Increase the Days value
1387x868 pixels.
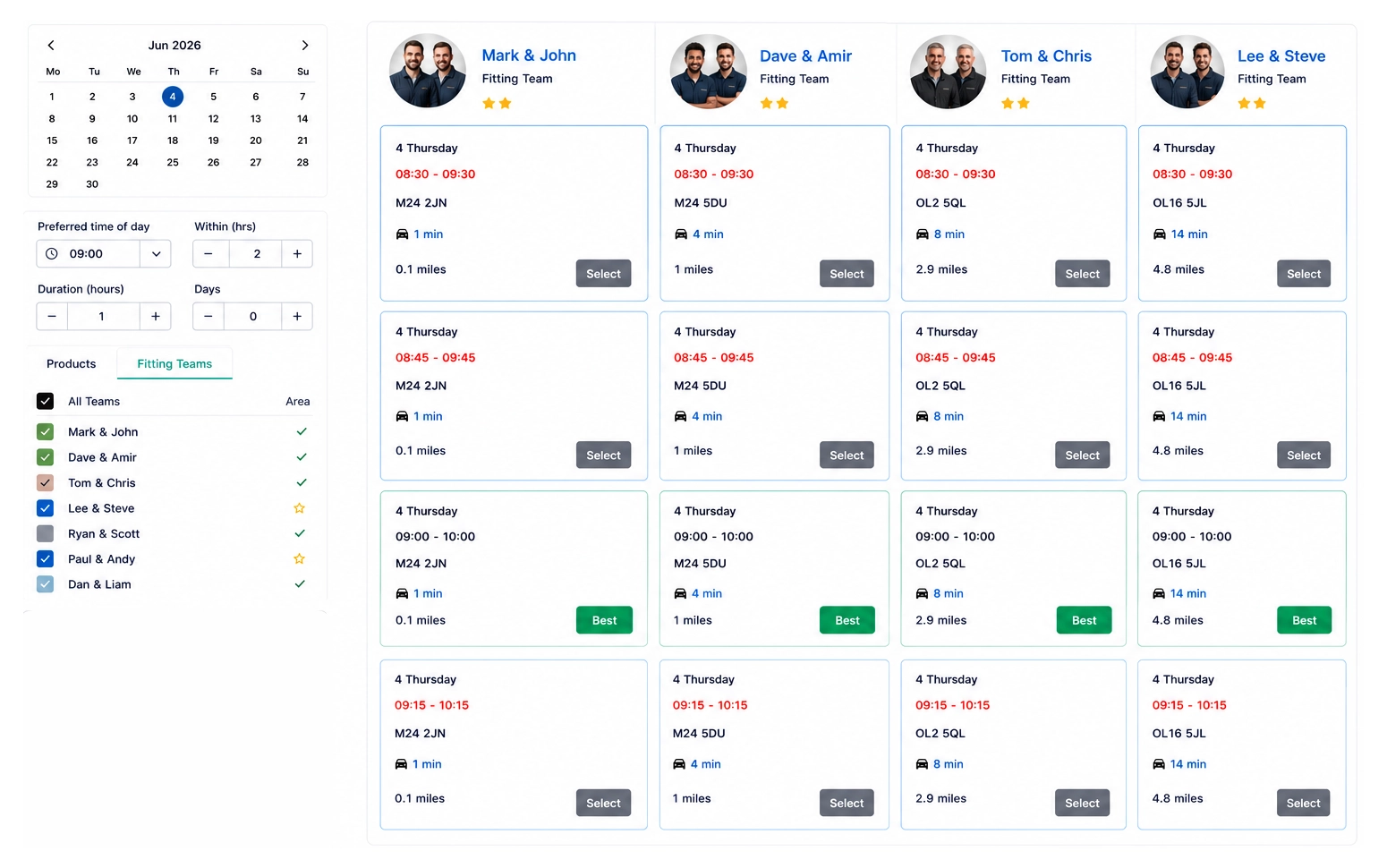click(x=297, y=317)
